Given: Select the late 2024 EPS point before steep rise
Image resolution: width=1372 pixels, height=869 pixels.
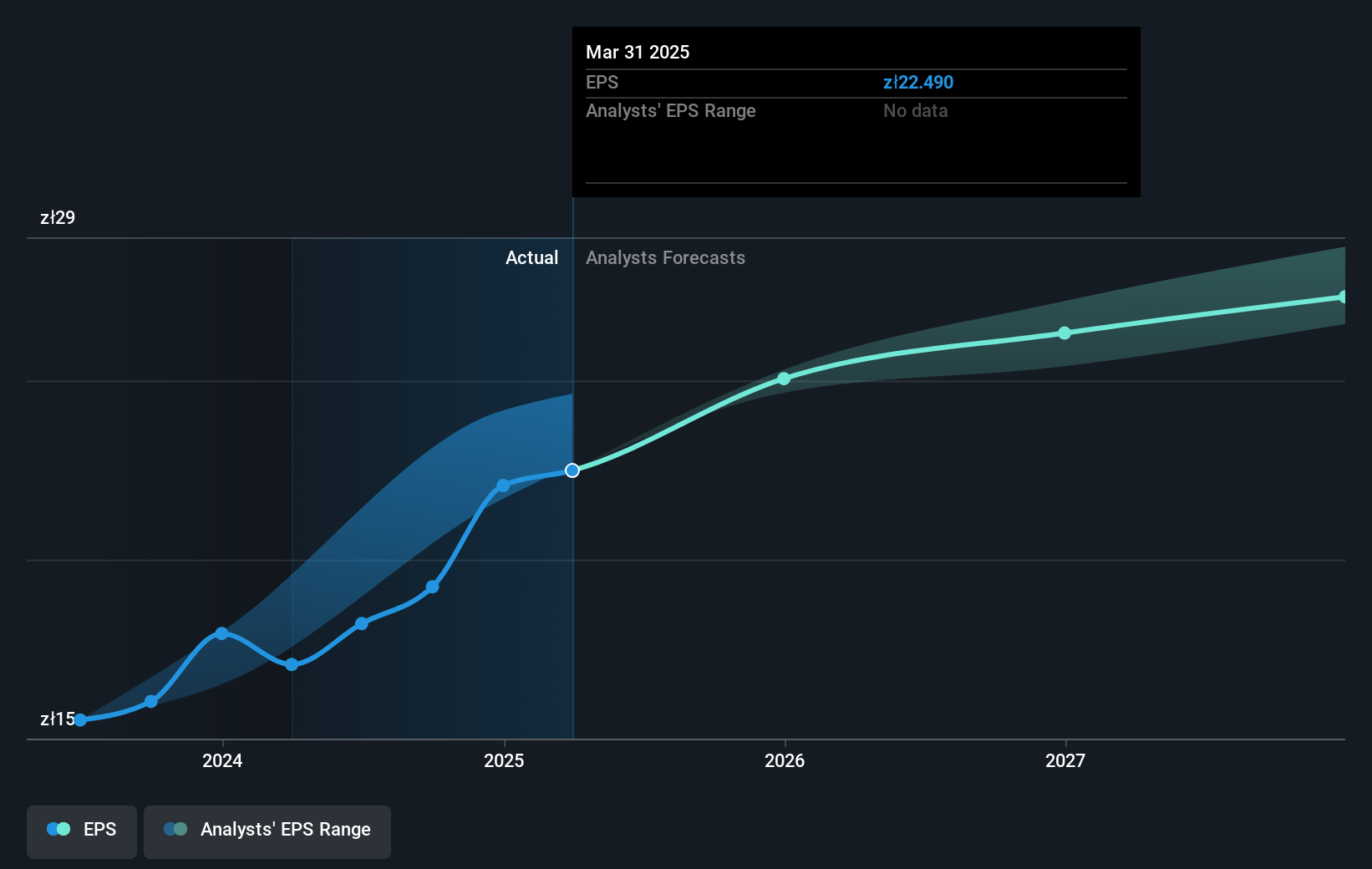Looking at the screenshot, I should pos(432,587).
